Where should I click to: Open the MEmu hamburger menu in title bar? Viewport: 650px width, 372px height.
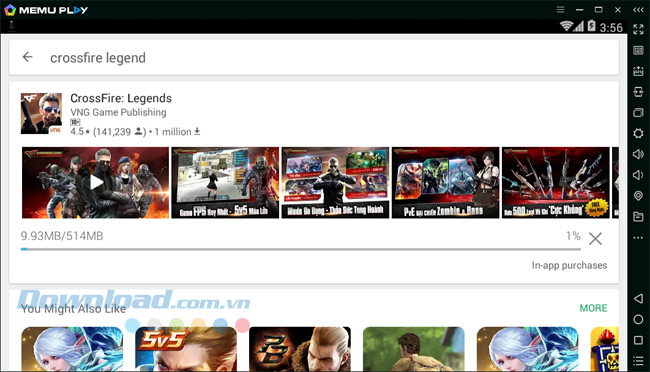(x=560, y=10)
